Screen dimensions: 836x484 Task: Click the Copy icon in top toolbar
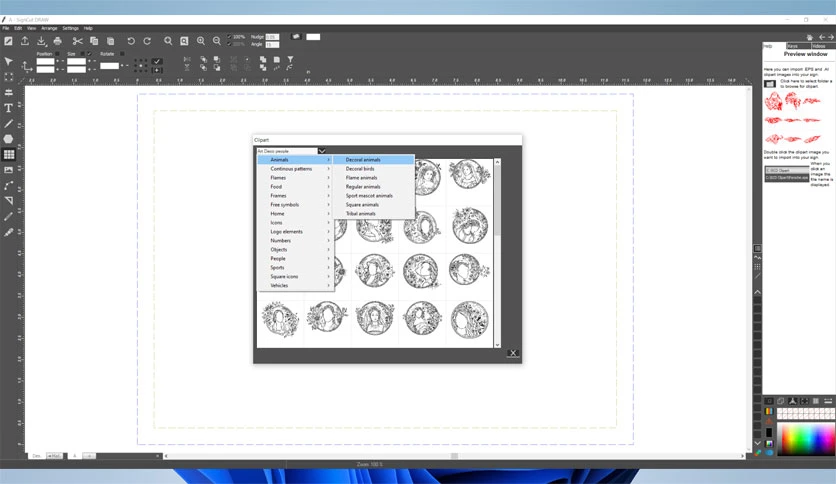click(x=94, y=41)
